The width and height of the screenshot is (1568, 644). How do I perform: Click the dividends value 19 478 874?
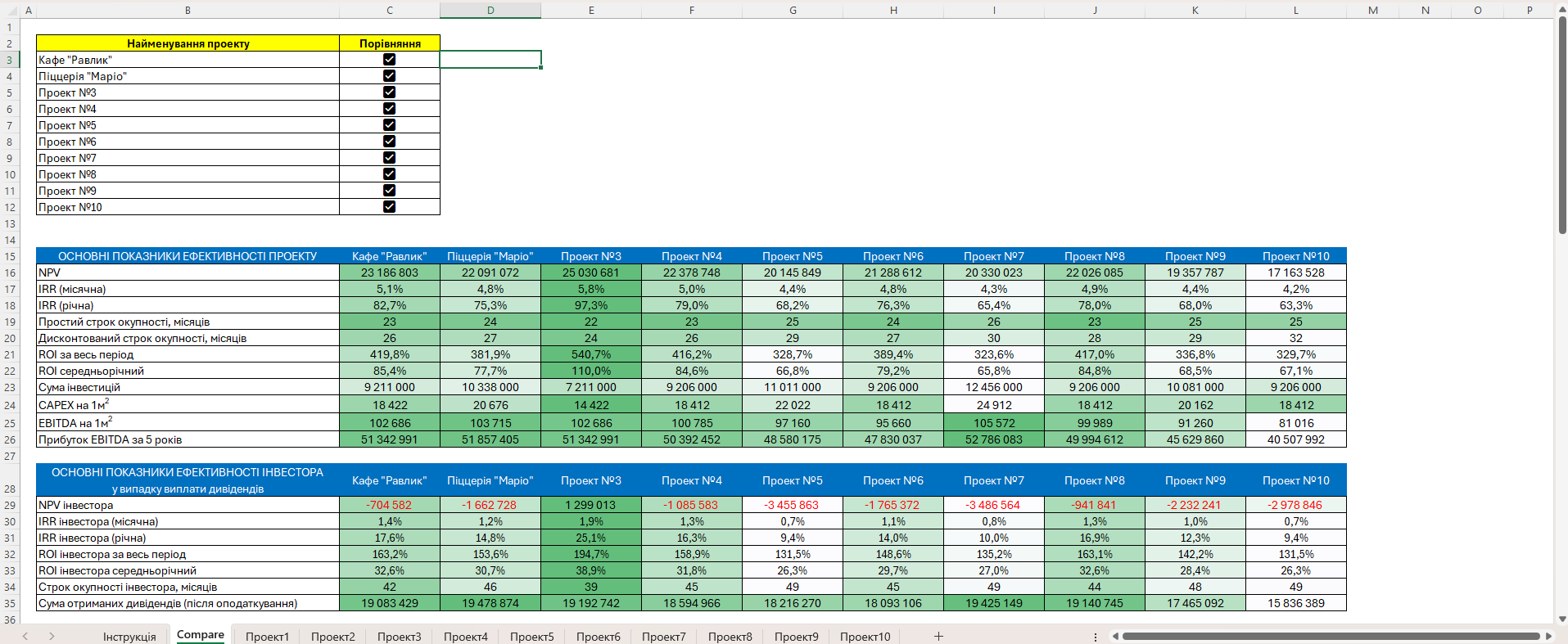point(490,603)
